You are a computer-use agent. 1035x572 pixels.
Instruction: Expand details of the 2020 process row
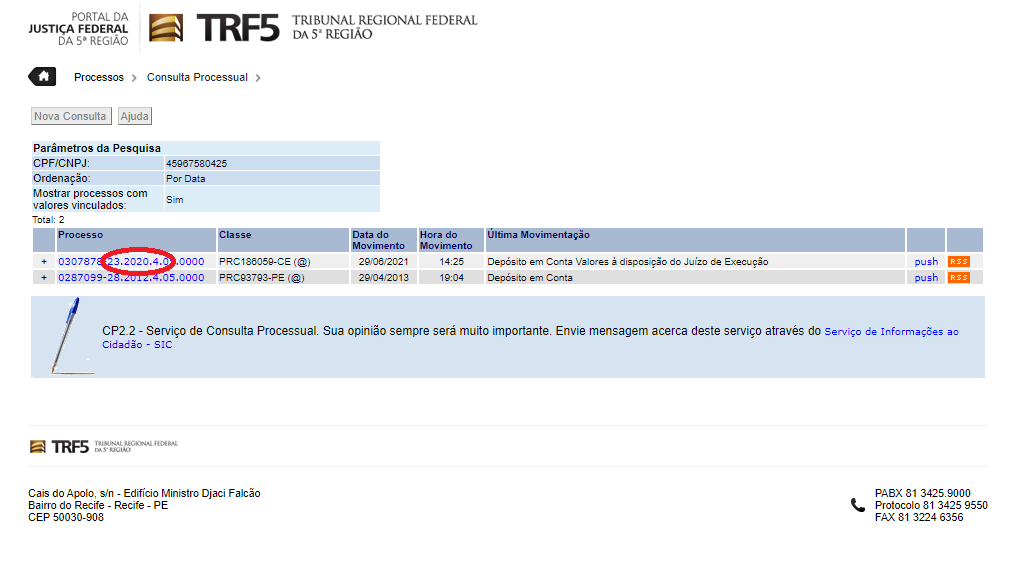point(44,262)
